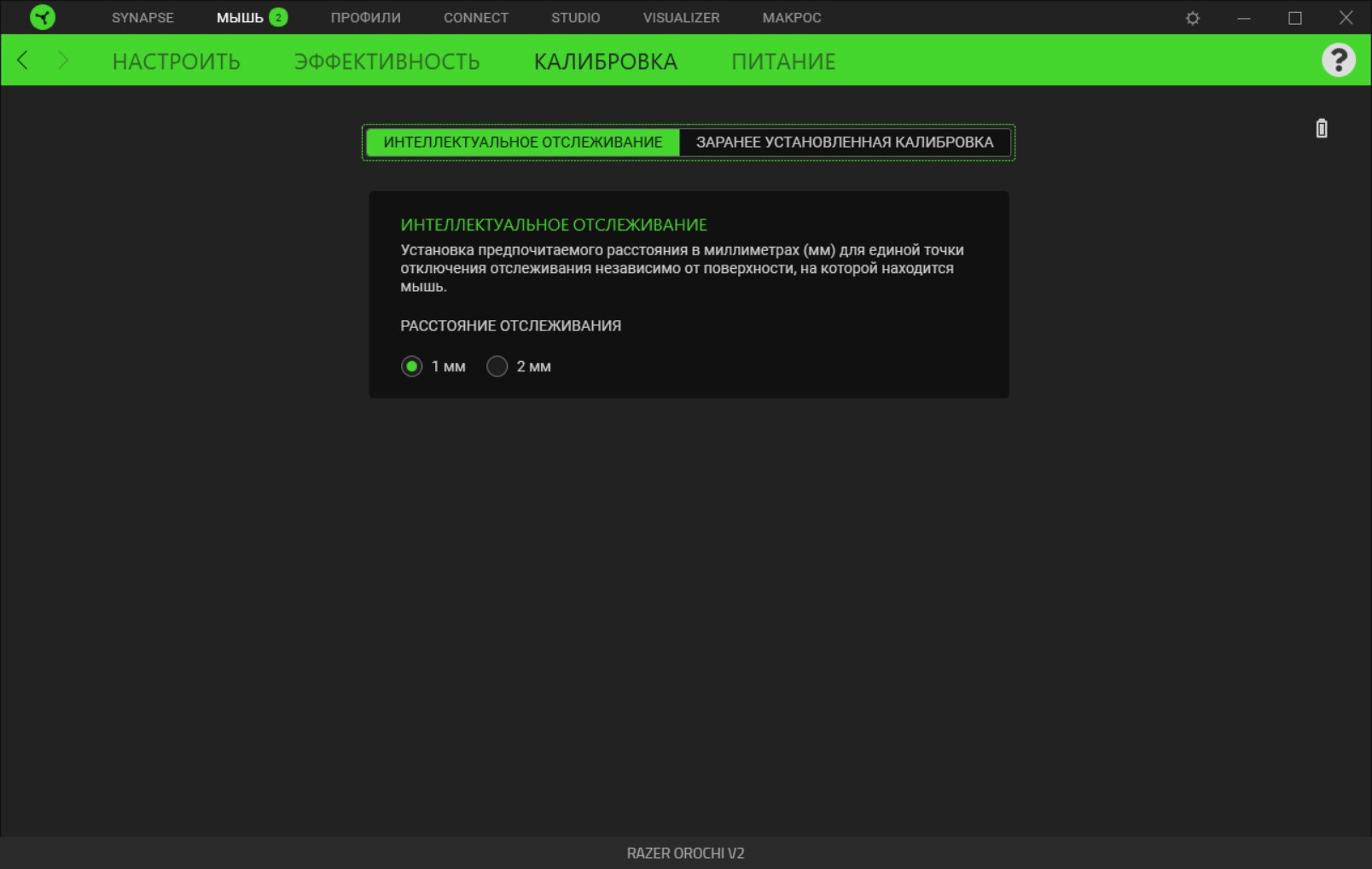Screen dimensions: 1372x869
Task: Go to the НАСТРОИТЬ subtab
Action: point(177,61)
